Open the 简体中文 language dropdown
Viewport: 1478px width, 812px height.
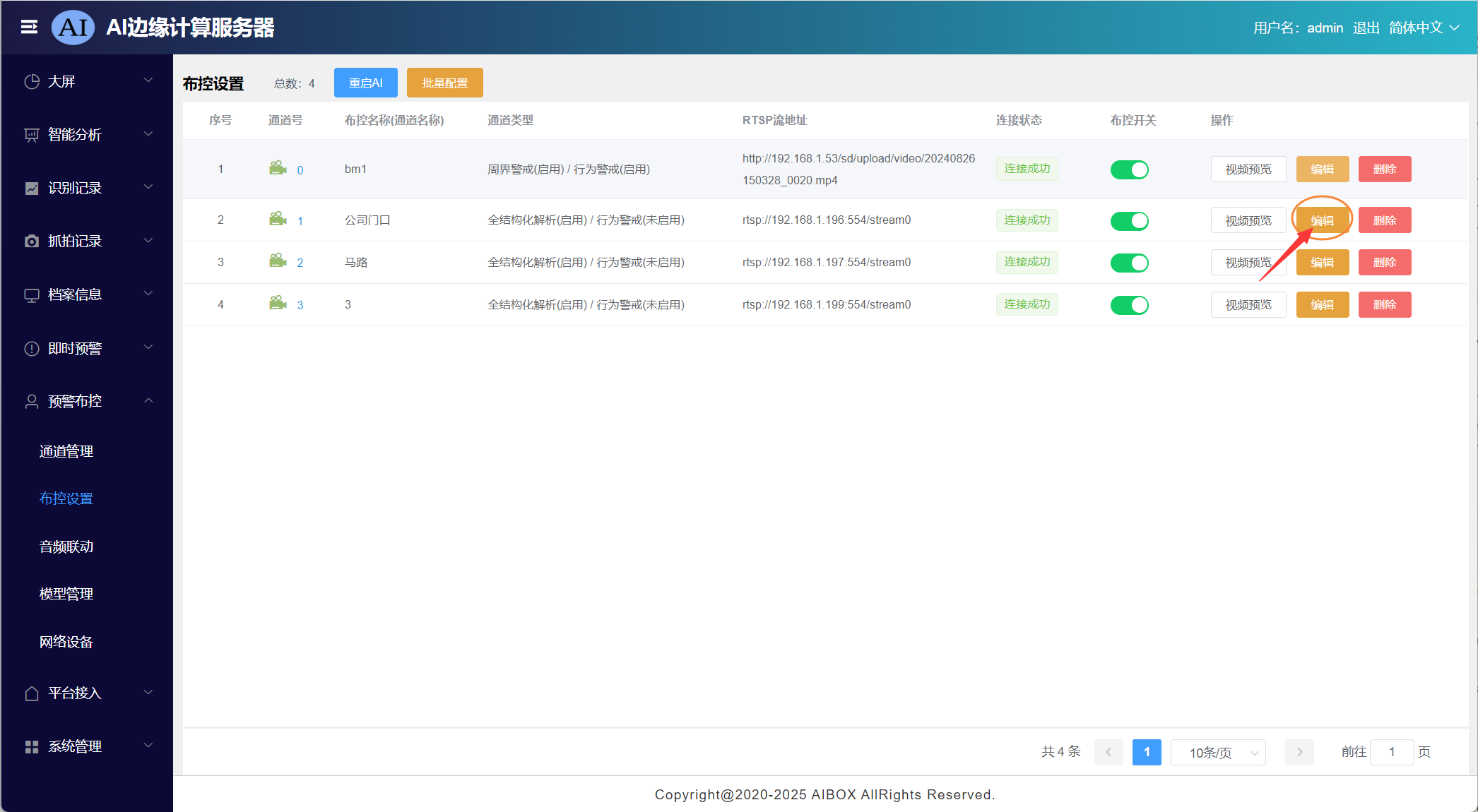point(1424,28)
